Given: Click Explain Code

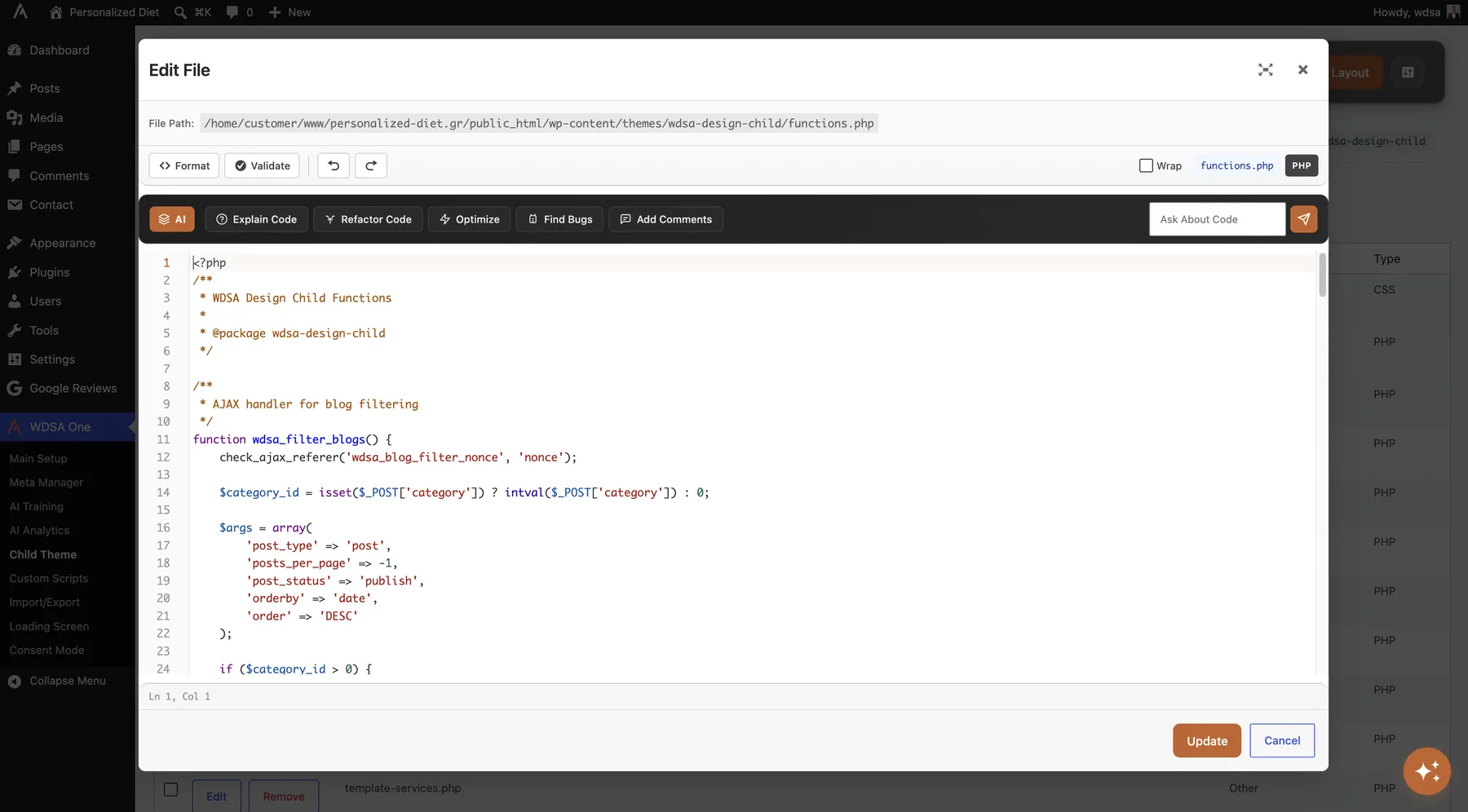Looking at the screenshot, I should (x=256, y=219).
